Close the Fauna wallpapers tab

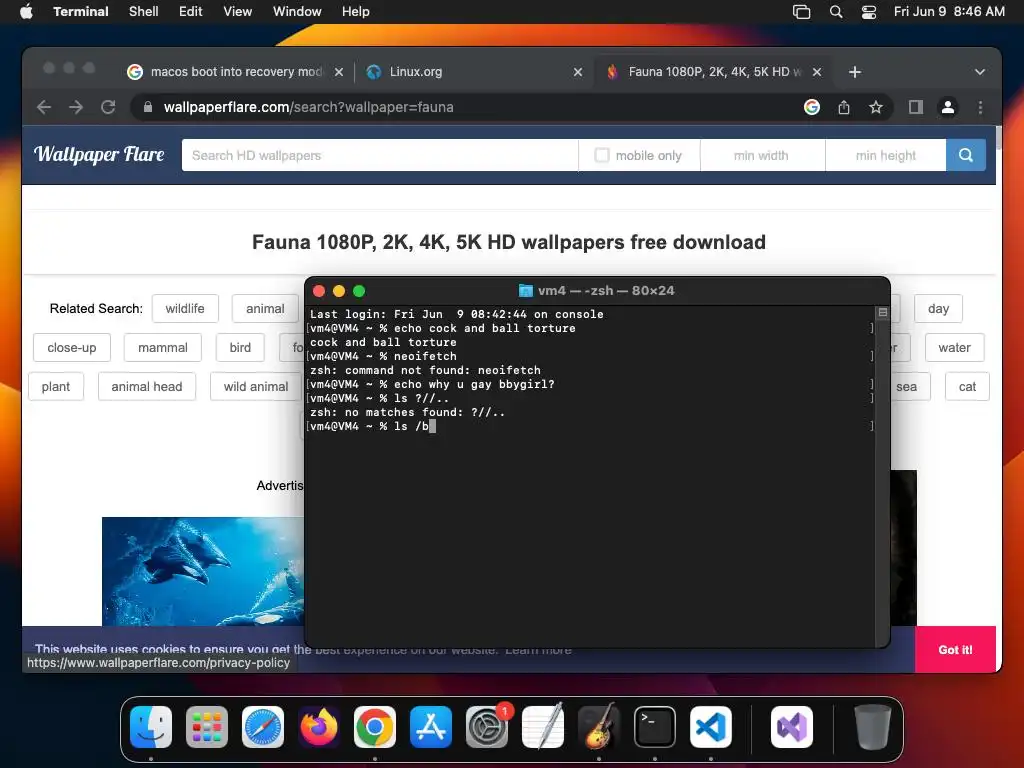817,72
